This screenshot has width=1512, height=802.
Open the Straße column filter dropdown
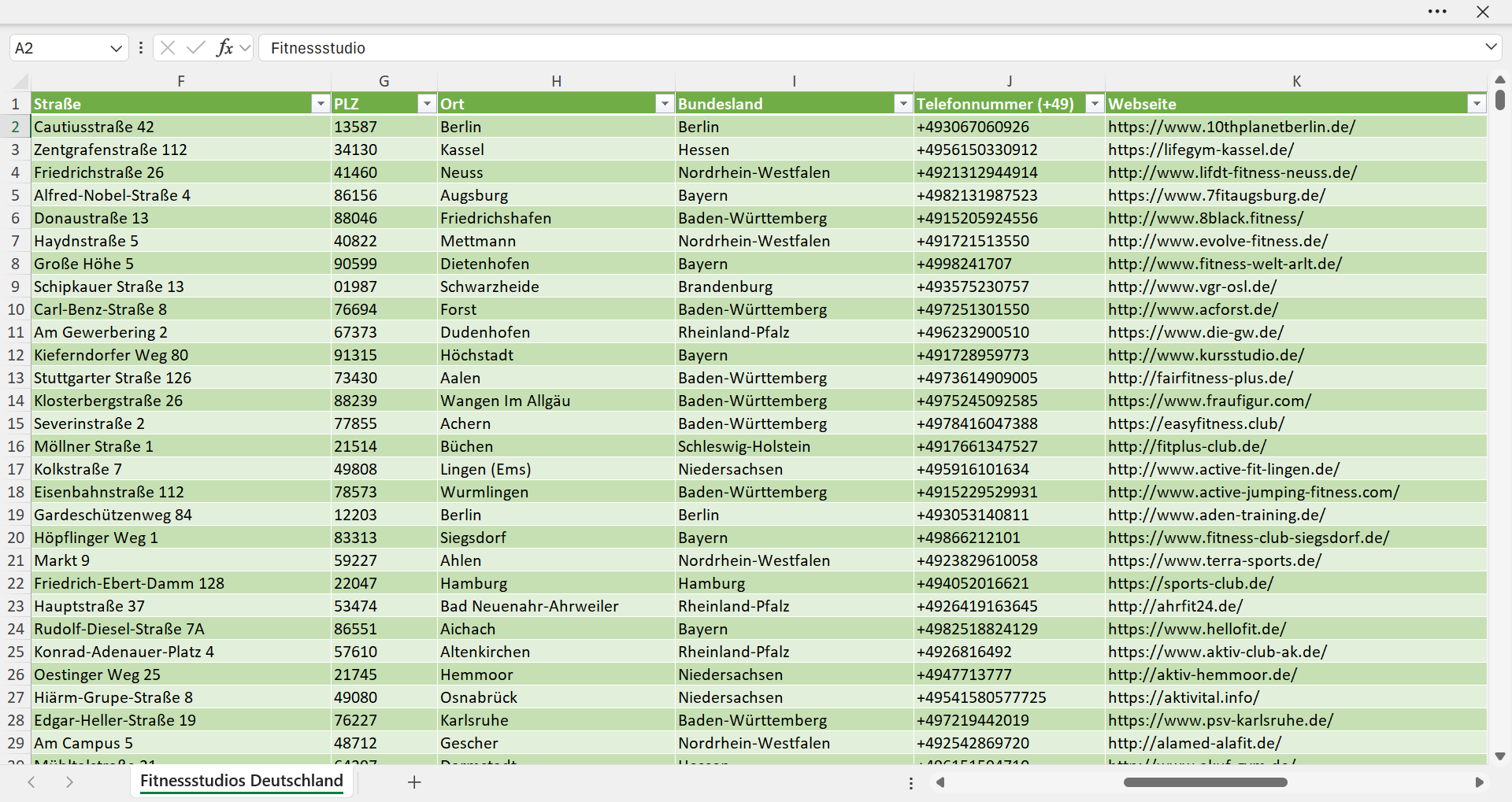(320, 104)
